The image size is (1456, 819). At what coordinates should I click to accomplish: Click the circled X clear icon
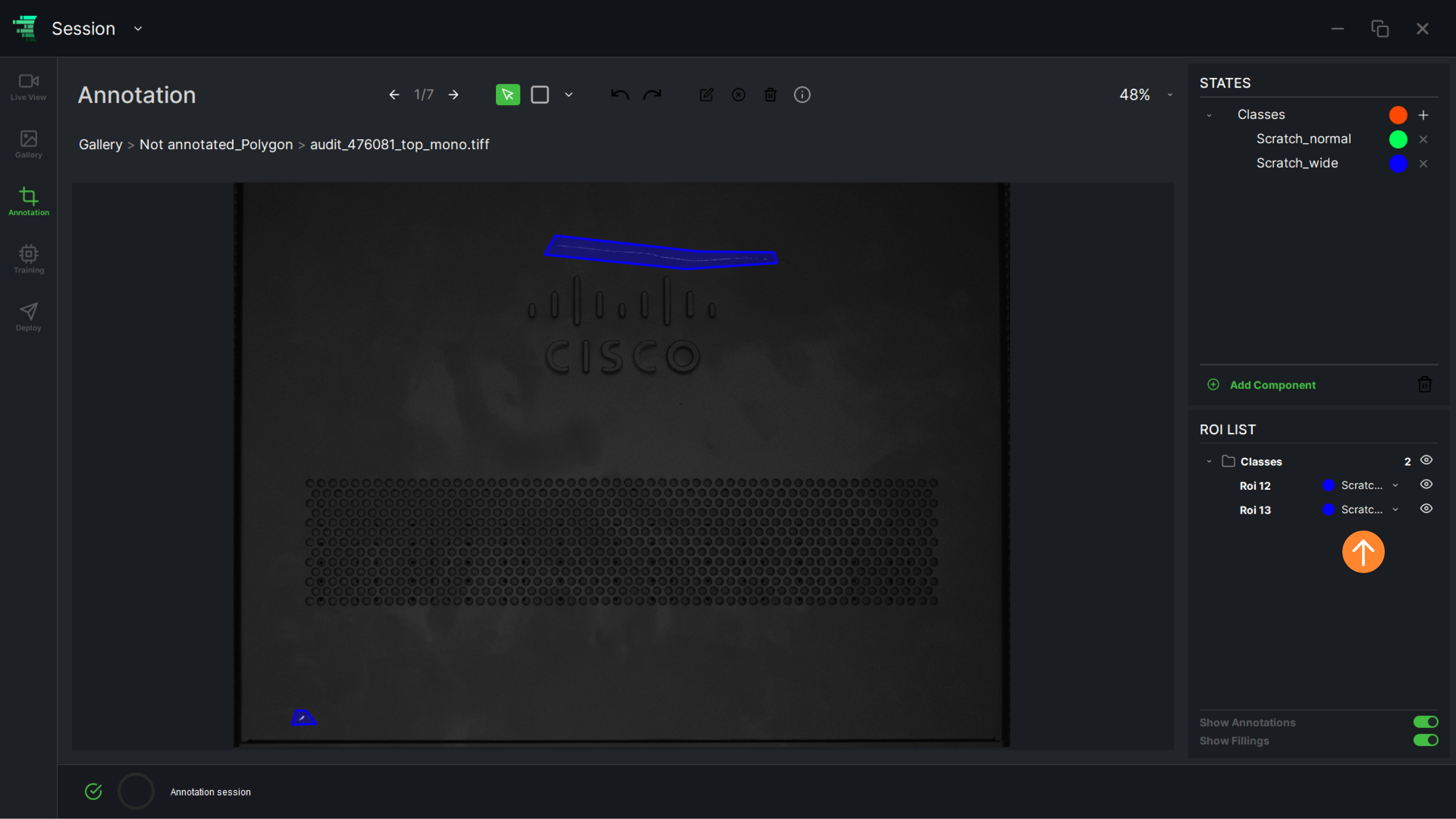click(738, 95)
